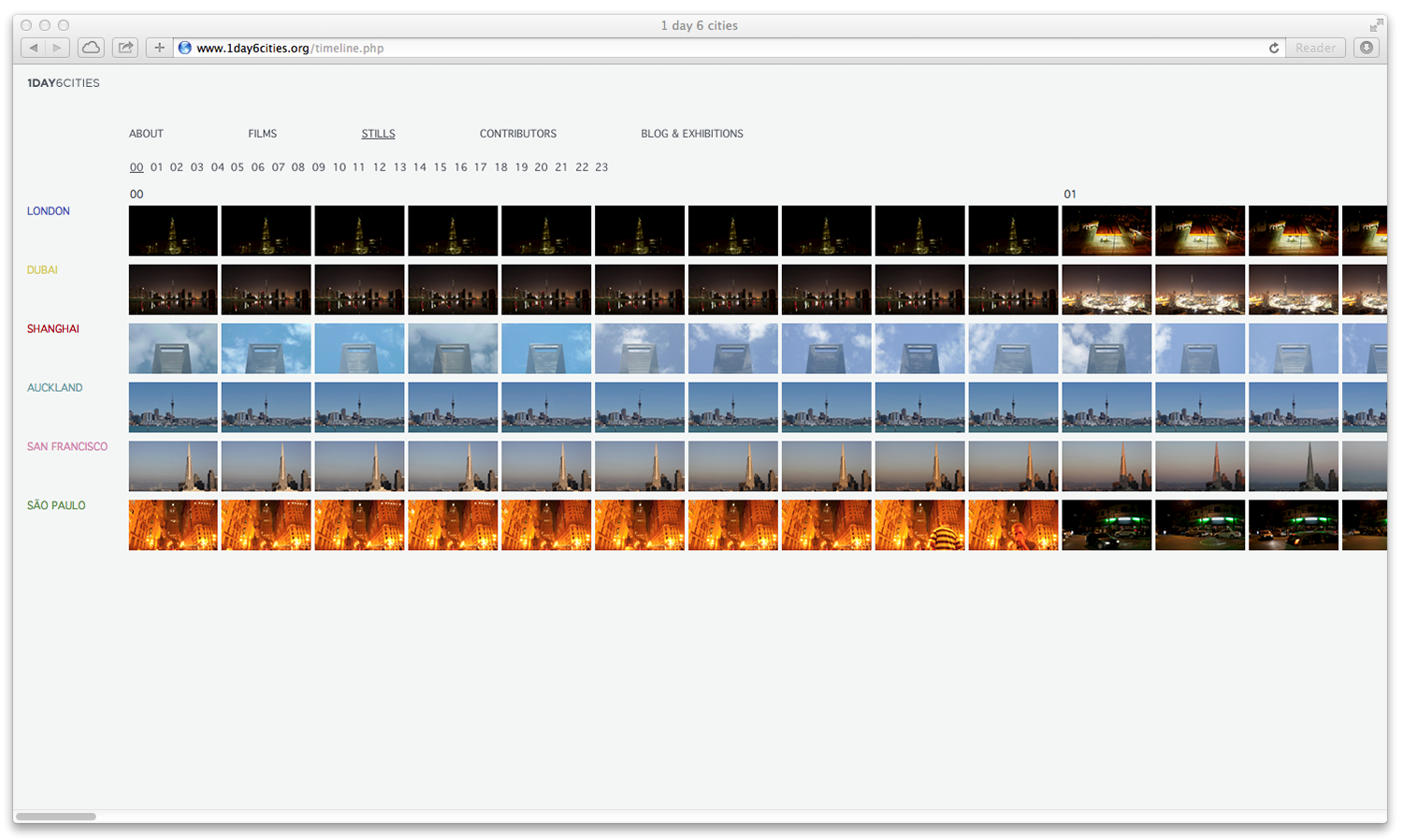Jump to hour 20 in the hour list
Viewport: 1403px width, 840px height.
(x=541, y=167)
